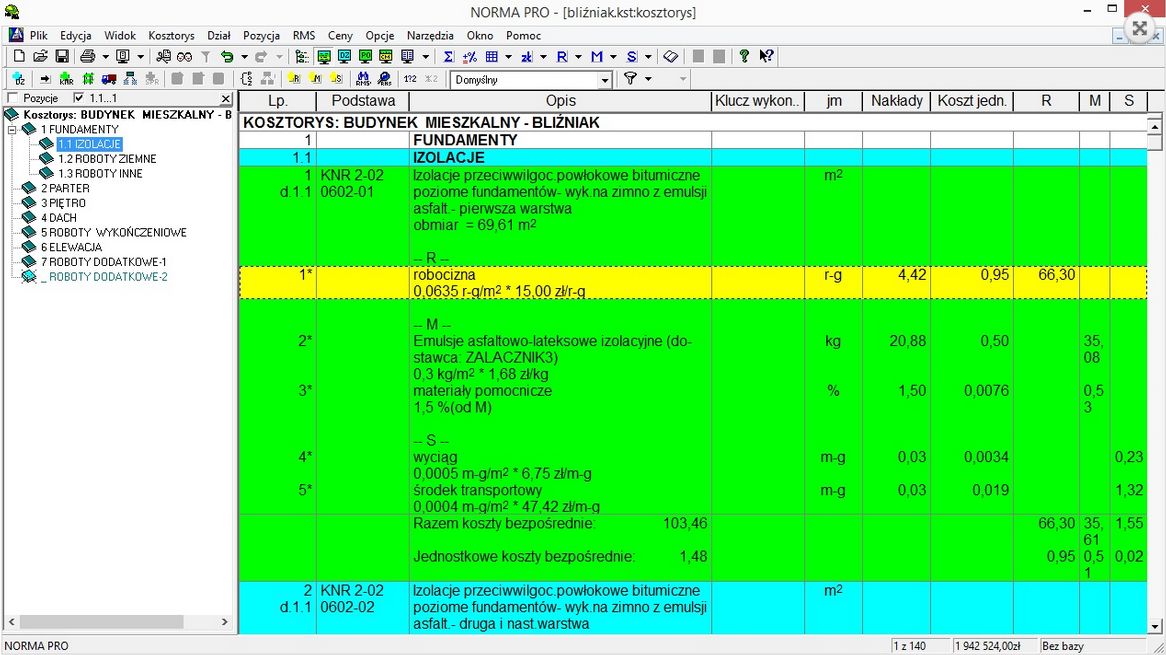
Task: Select 6 ELEWACJA in tree
Action: (71, 247)
